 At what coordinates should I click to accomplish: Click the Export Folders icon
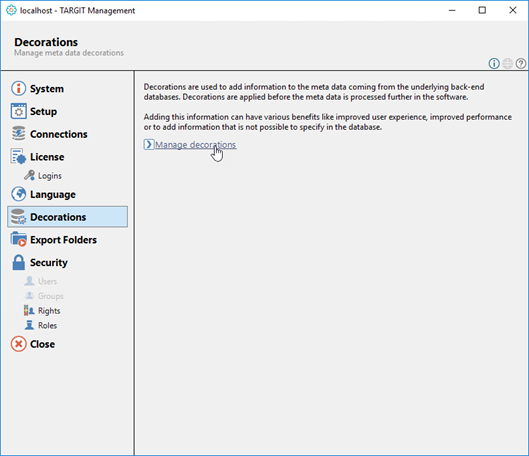pyautogui.click(x=19, y=239)
